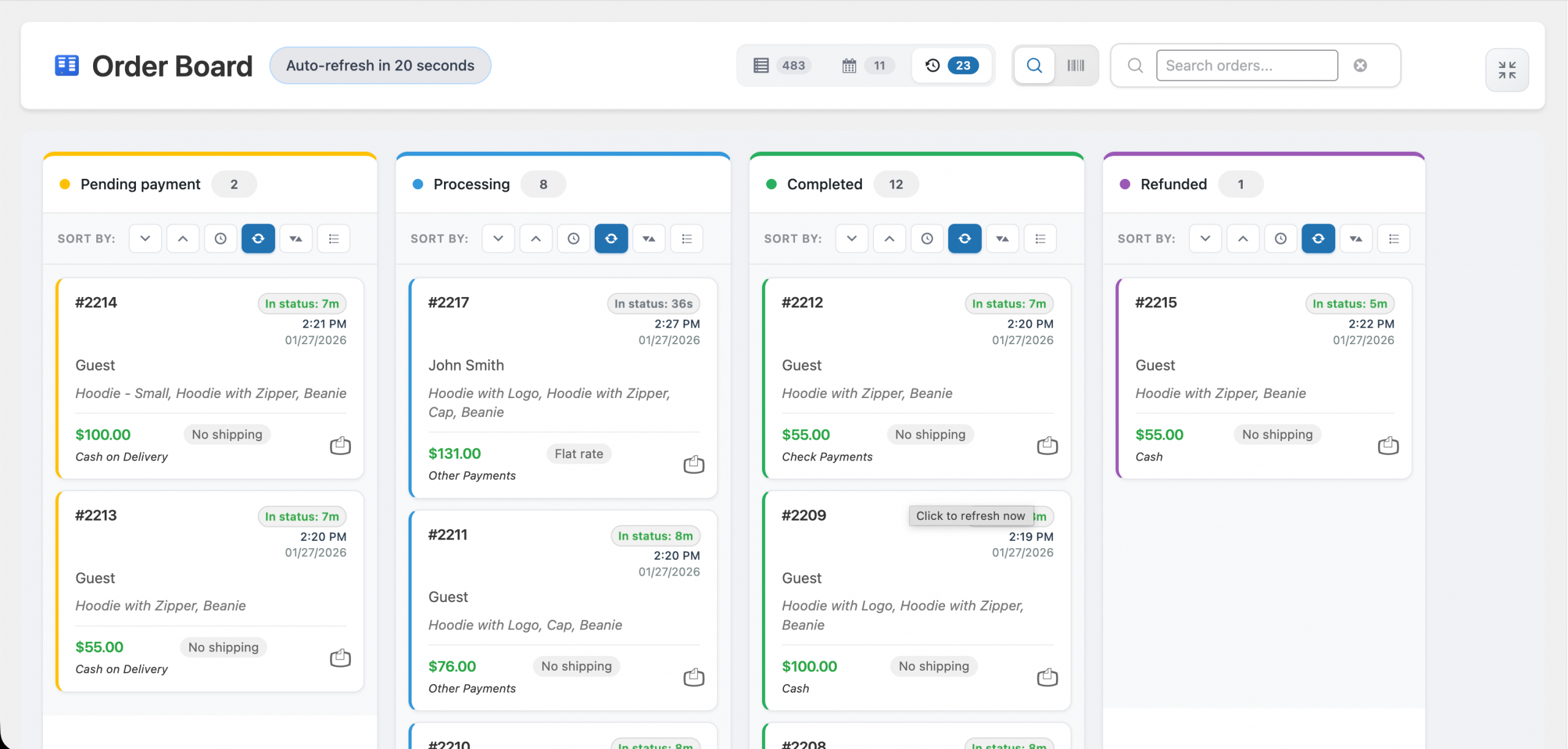Sort Processing column ascending chevron

(536, 239)
